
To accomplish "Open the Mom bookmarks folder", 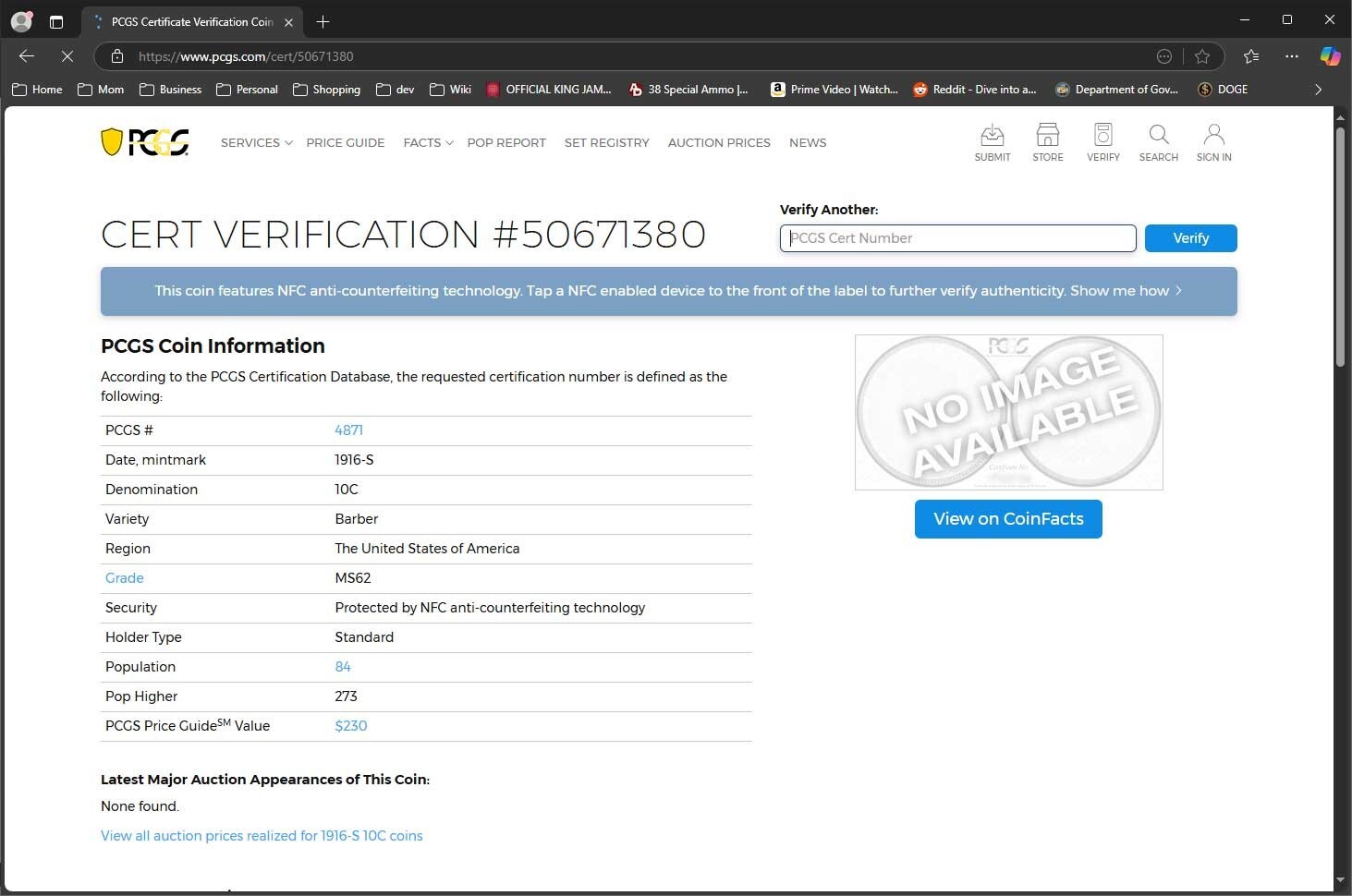I will [101, 90].
